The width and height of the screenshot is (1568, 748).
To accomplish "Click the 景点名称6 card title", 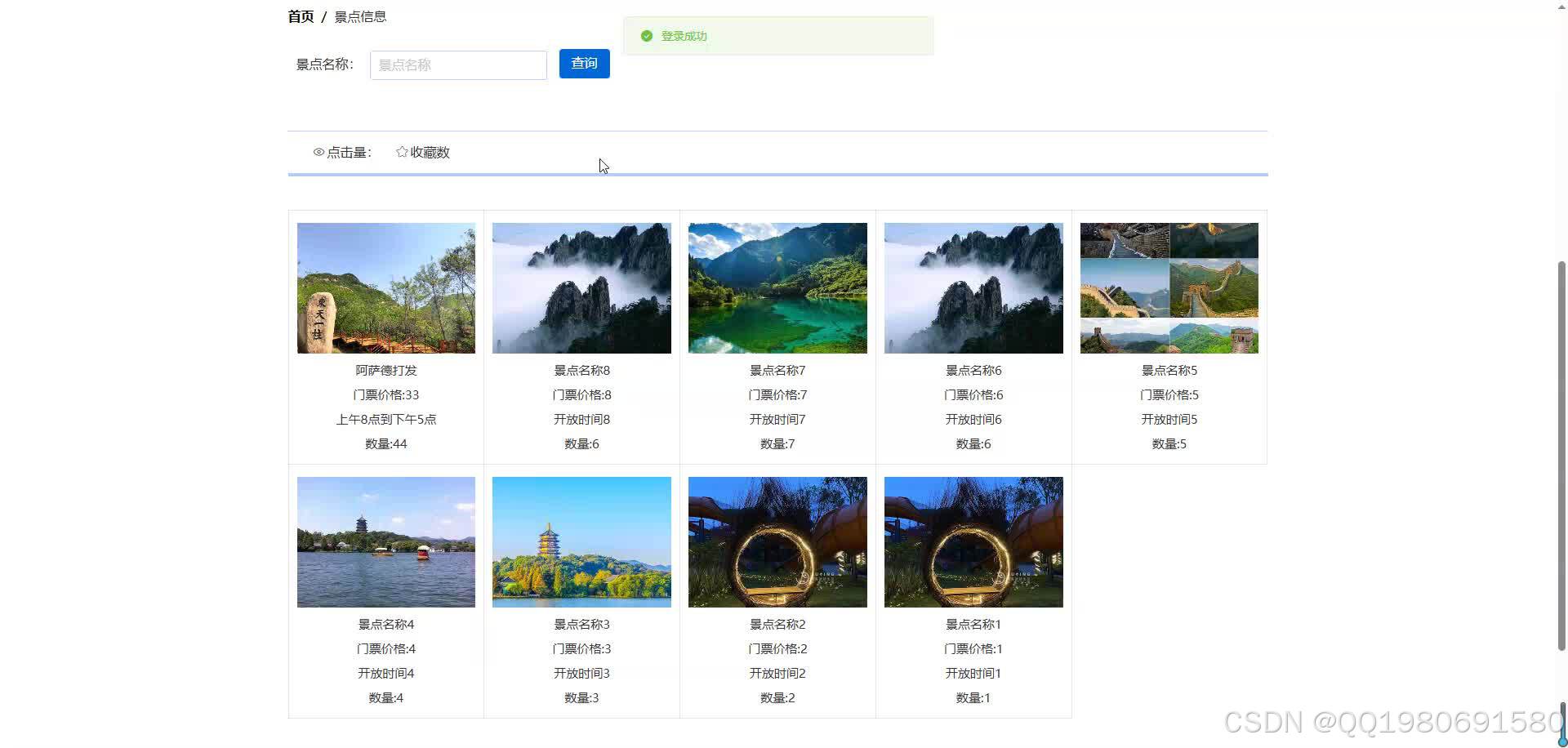I will tap(973, 370).
